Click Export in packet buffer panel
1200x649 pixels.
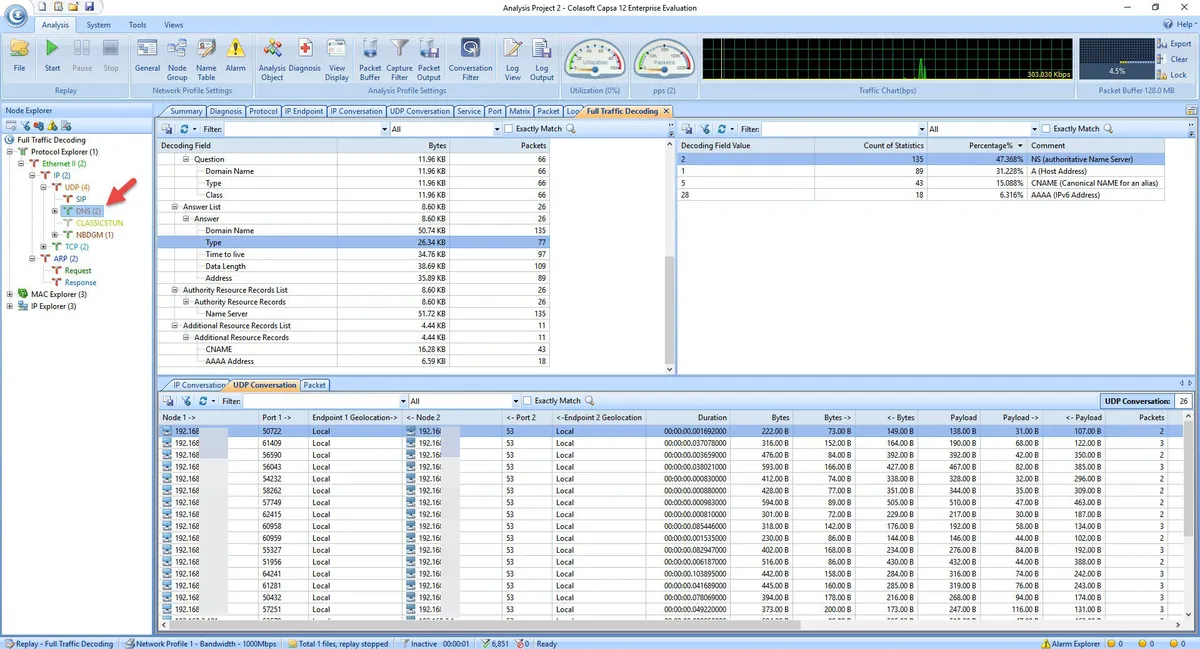[1174, 44]
